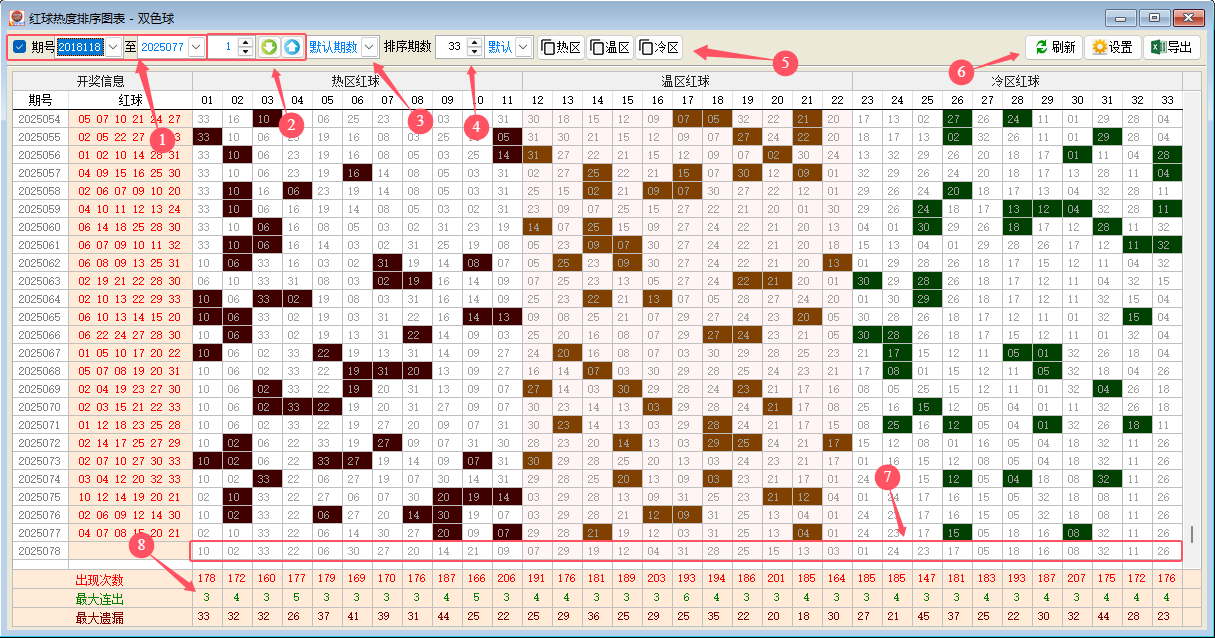Image resolution: width=1215 pixels, height=638 pixels.
Task: Copy the hot zone with 热区 button
Action: (560, 47)
